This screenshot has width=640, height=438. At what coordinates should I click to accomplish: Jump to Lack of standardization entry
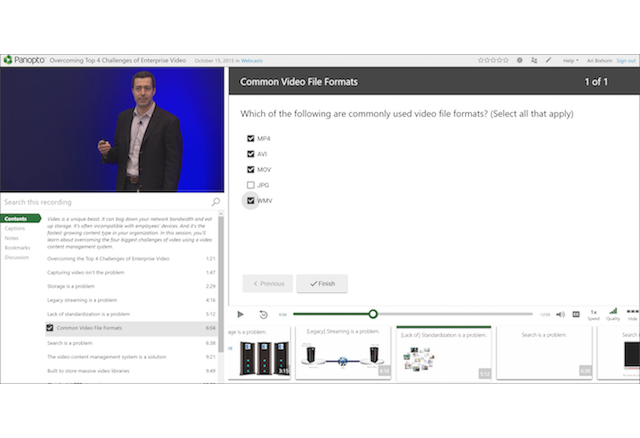tap(131, 314)
